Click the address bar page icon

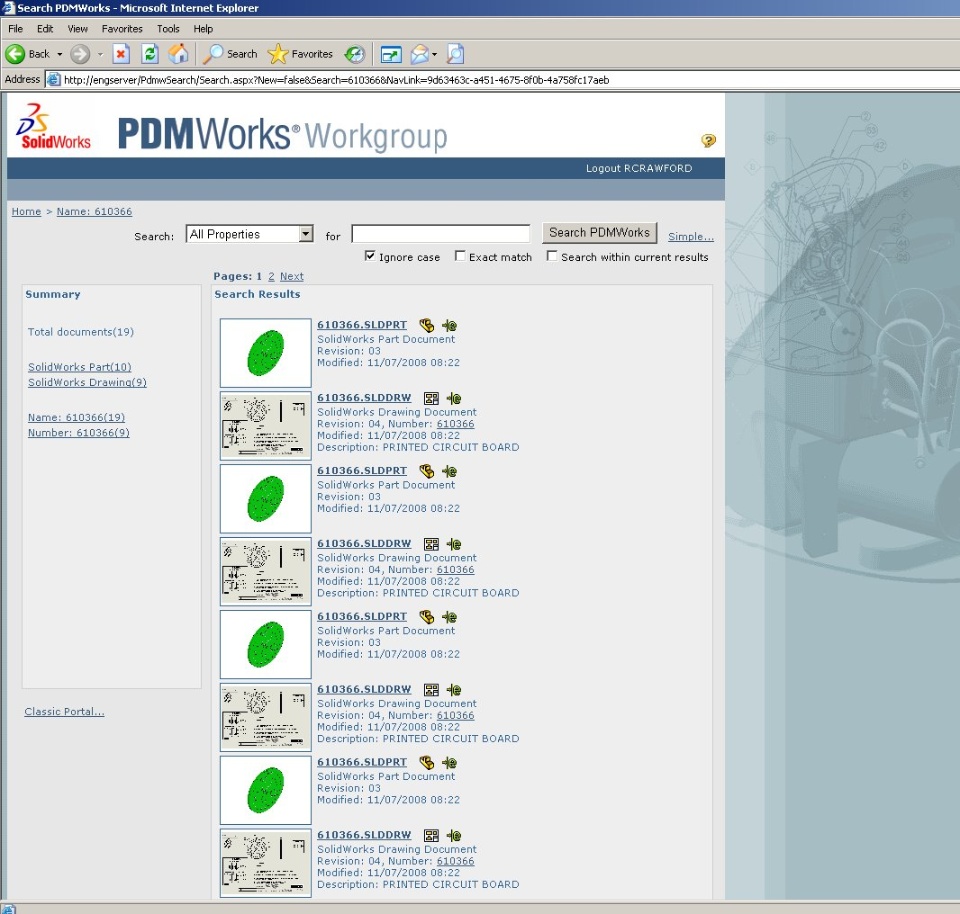coord(54,80)
